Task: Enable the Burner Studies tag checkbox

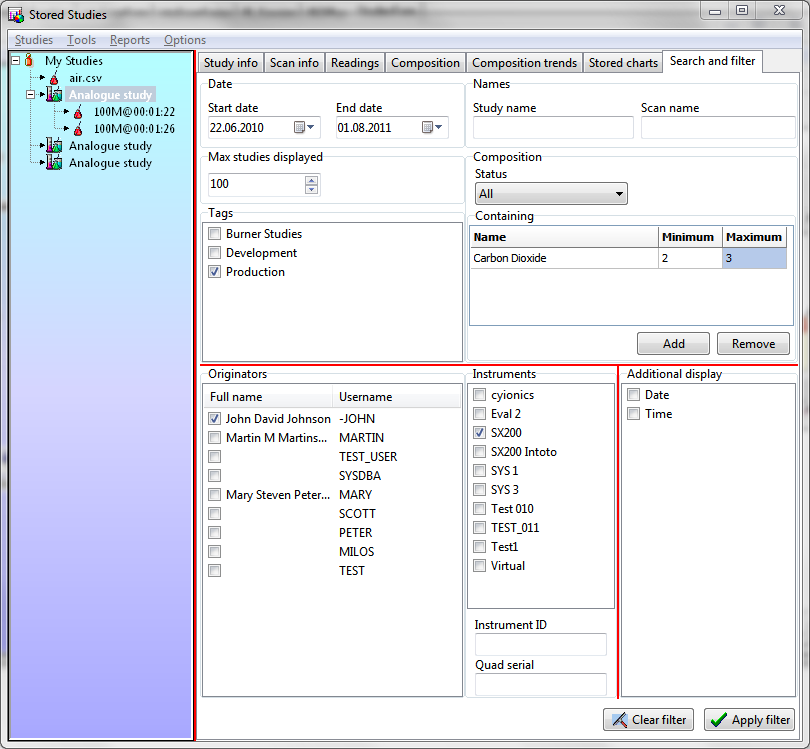Action: point(214,234)
